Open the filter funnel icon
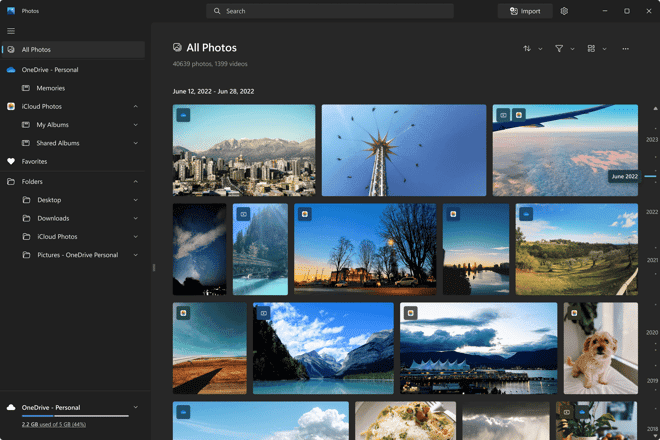Viewport: 660px width, 440px height. click(x=559, y=48)
